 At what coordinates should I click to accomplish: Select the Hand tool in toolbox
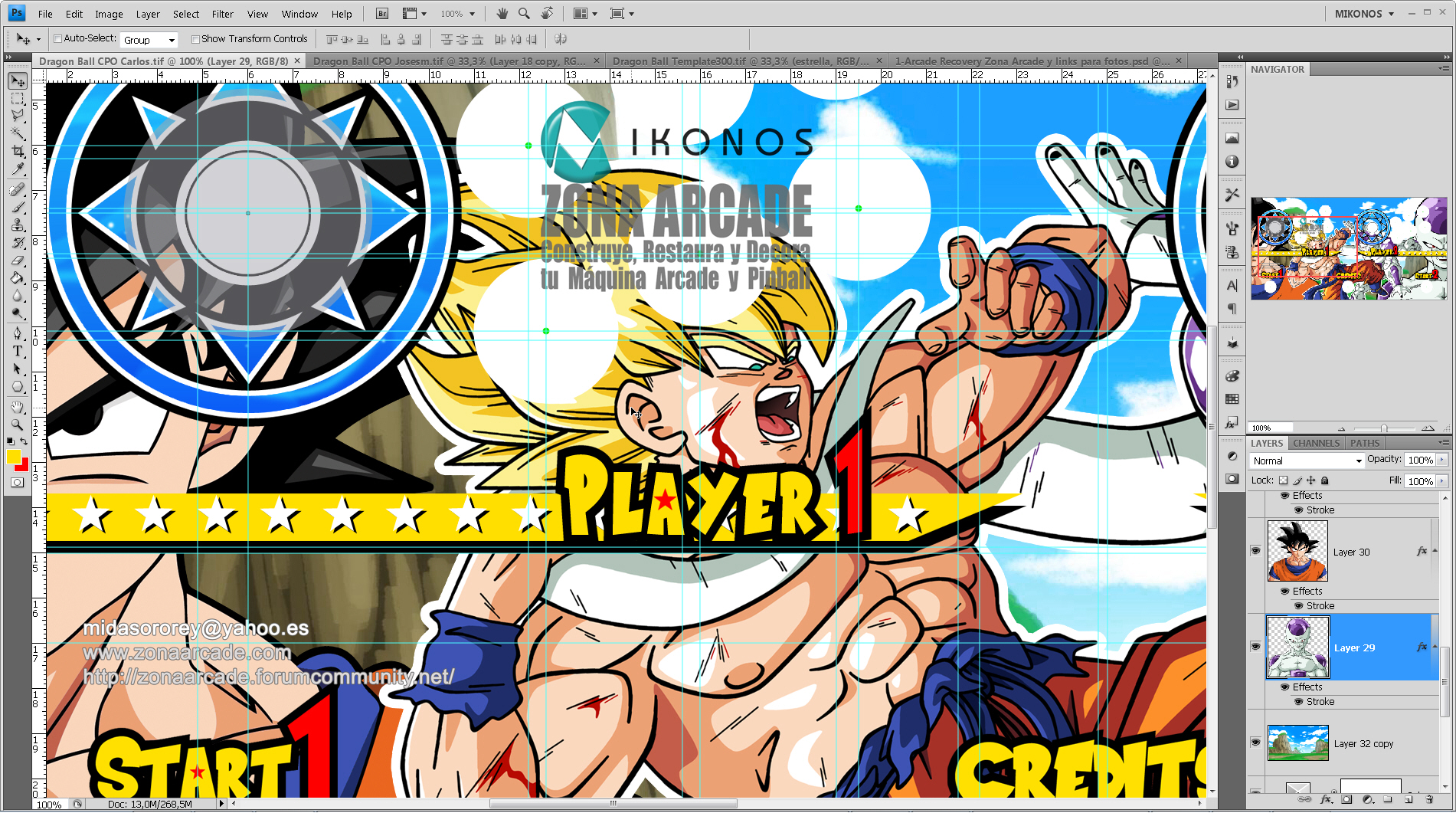18,406
